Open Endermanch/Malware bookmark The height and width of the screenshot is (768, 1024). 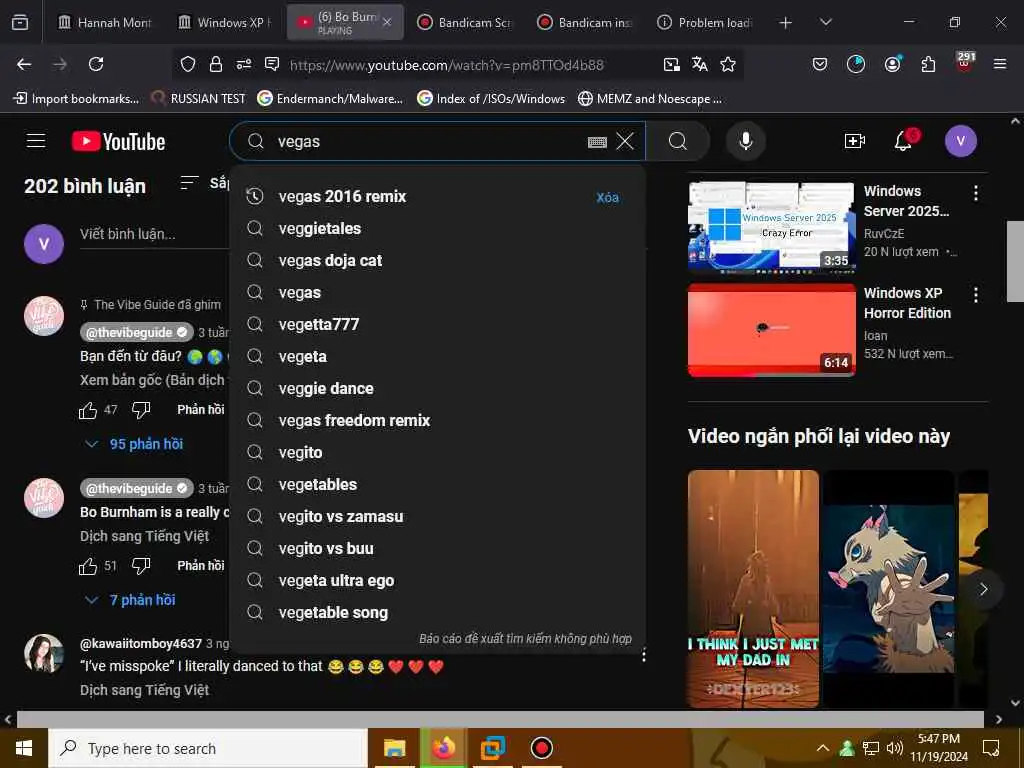coord(330,99)
